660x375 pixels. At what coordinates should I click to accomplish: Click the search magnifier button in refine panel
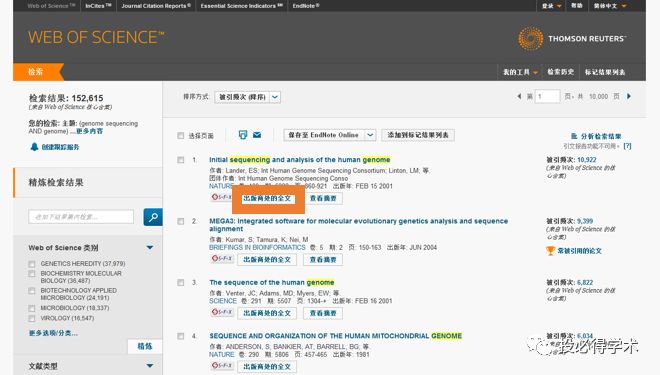click(x=153, y=217)
